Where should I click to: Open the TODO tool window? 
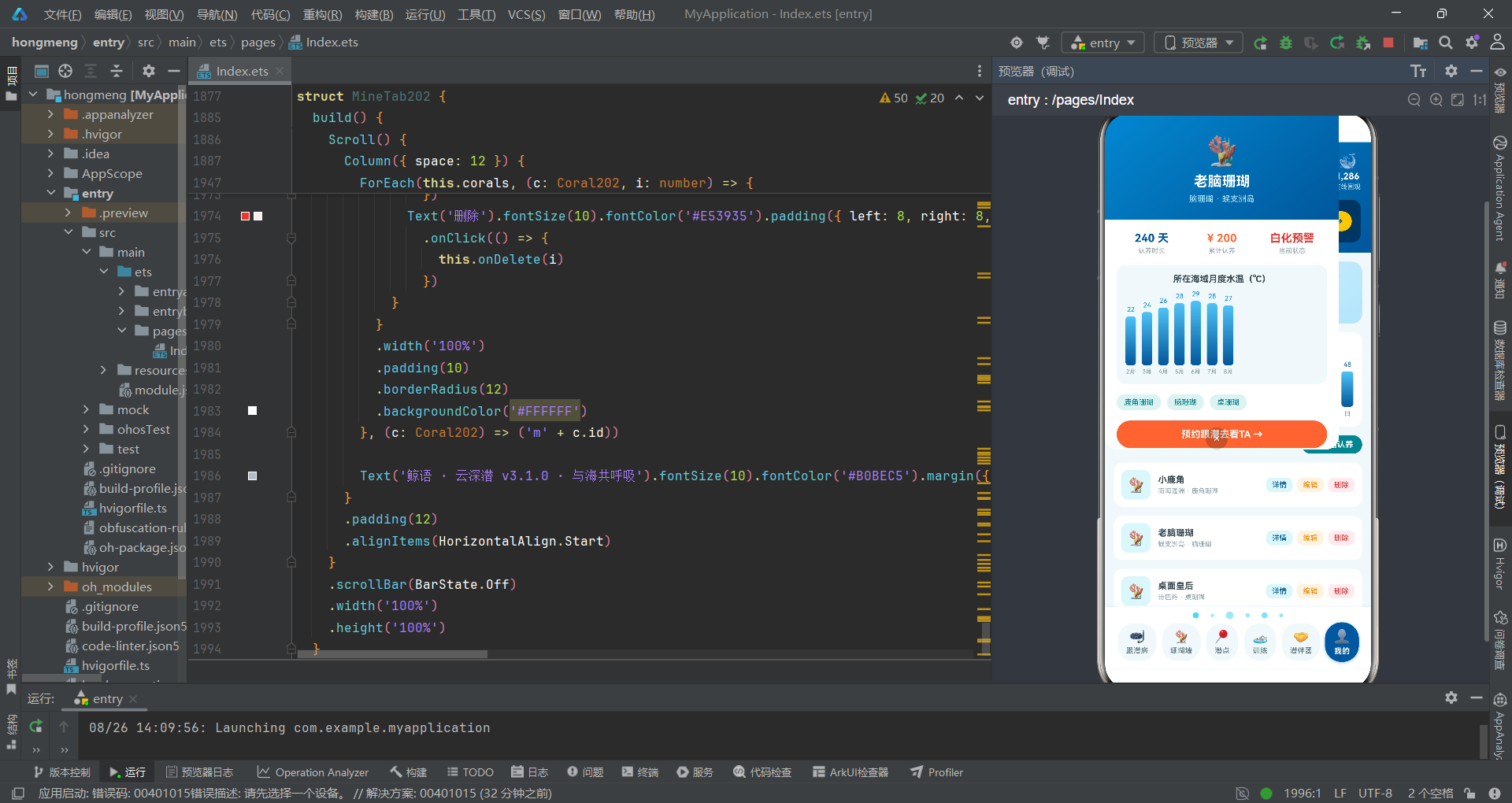[x=470, y=772]
